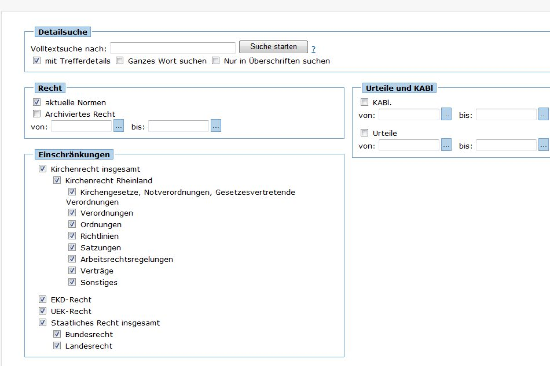Viewport: 550px width, 366px height.
Task: Toggle Staatliches Recht insgesamt checkbox
Action: tap(42, 322)
